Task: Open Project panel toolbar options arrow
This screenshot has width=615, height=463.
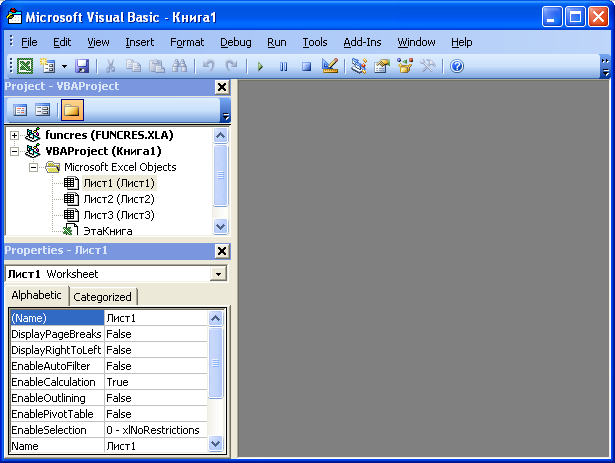Action: (226, 111)
